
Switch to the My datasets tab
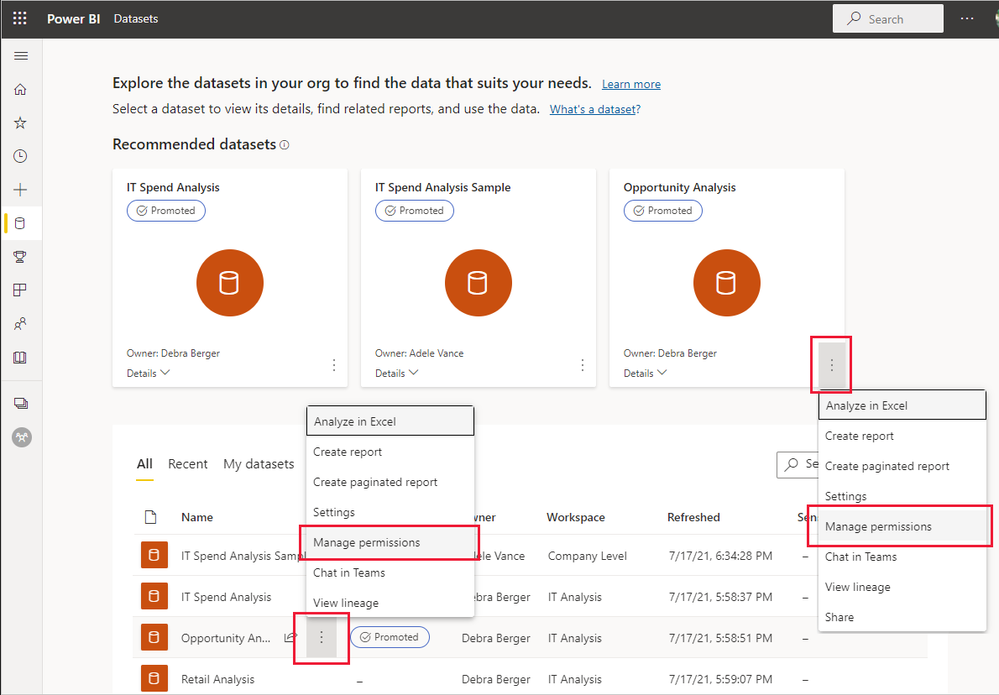[x=259, y=464]
